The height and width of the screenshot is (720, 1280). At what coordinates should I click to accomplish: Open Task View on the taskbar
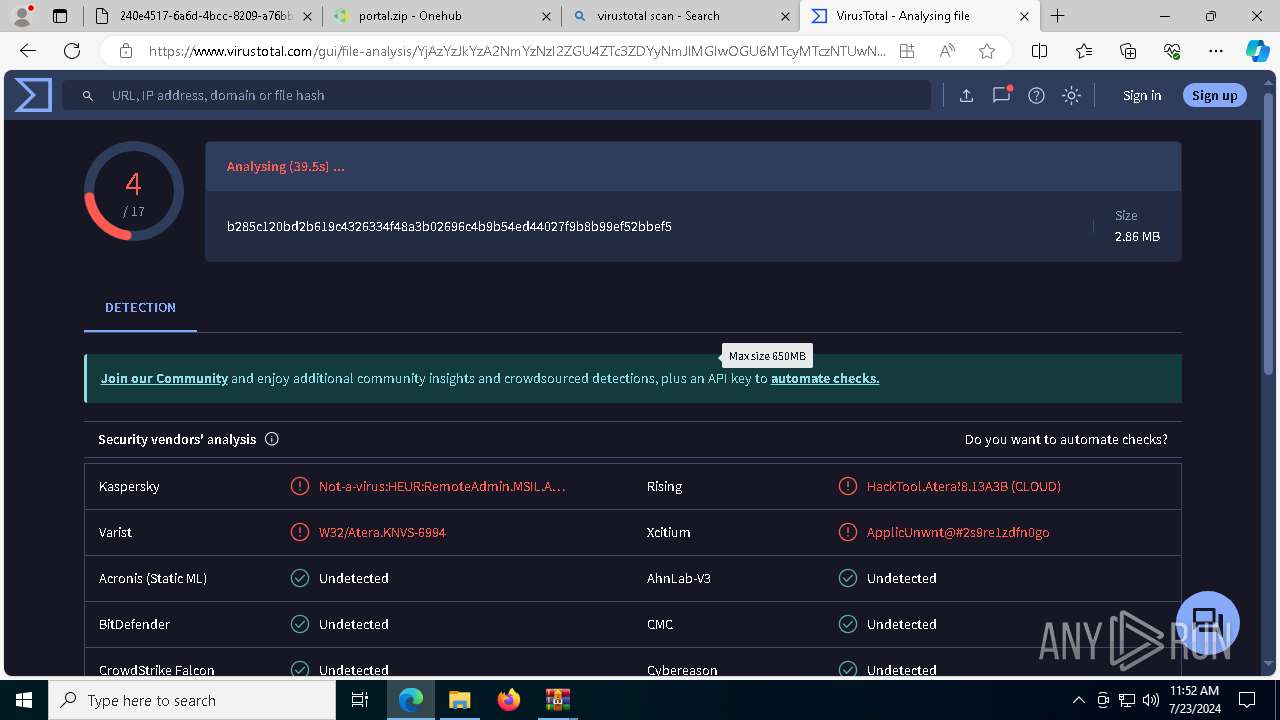pyautogui.click(x=360, y=700)
